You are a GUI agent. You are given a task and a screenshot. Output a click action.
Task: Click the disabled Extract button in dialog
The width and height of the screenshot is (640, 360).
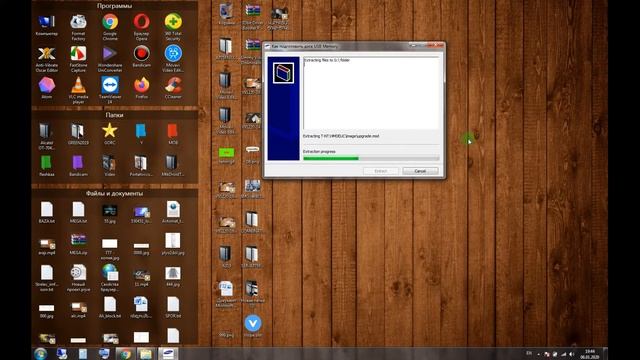point(380,171)
